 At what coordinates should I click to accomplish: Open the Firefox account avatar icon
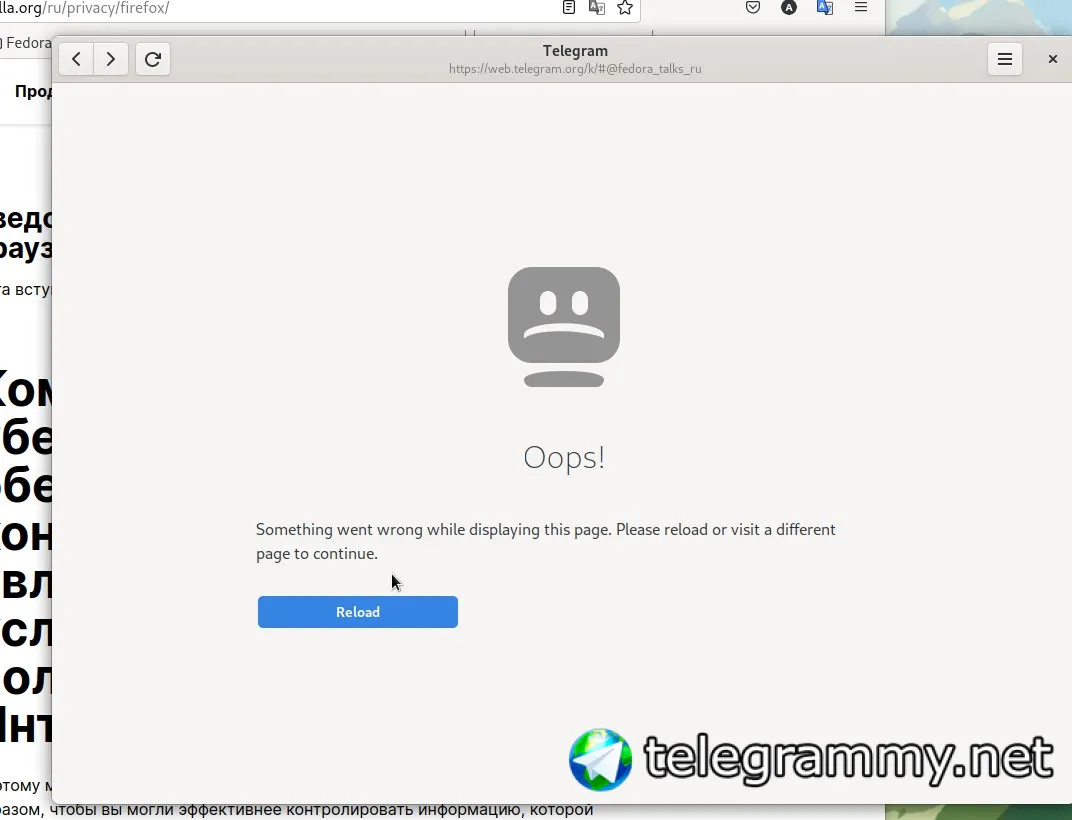788,8
